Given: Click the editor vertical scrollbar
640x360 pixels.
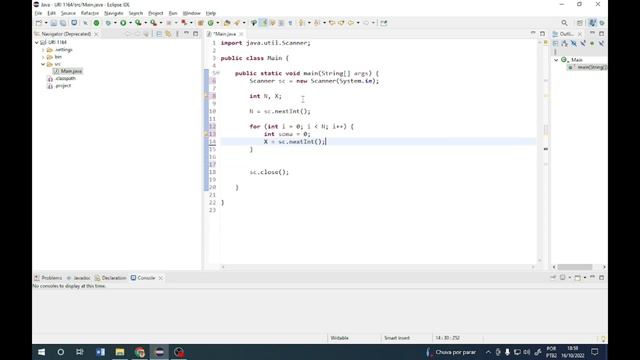Looking at the screenshot, I should 540,150.
